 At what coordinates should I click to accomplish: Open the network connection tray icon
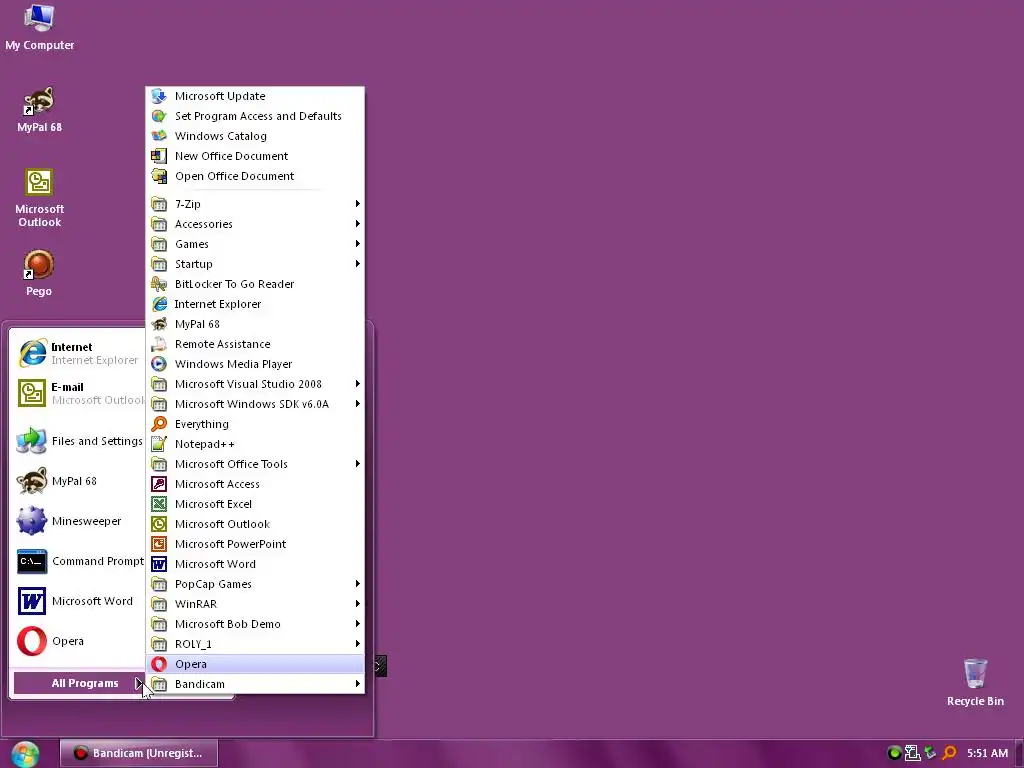pyautogui.click(x=912, y=753)
